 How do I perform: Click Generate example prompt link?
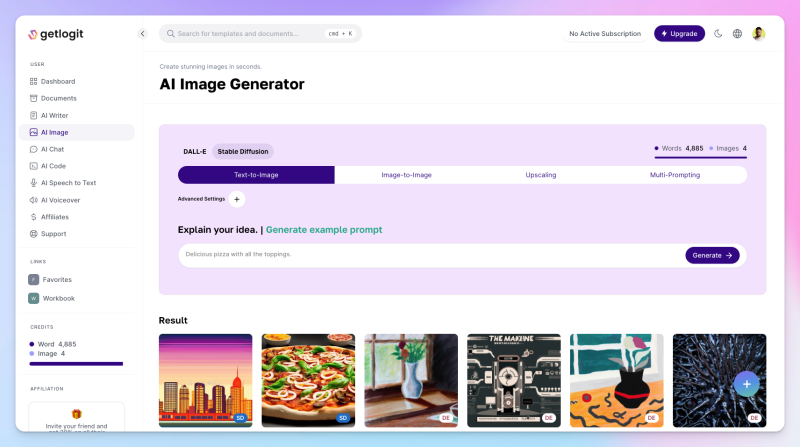[x=324, y=230]
